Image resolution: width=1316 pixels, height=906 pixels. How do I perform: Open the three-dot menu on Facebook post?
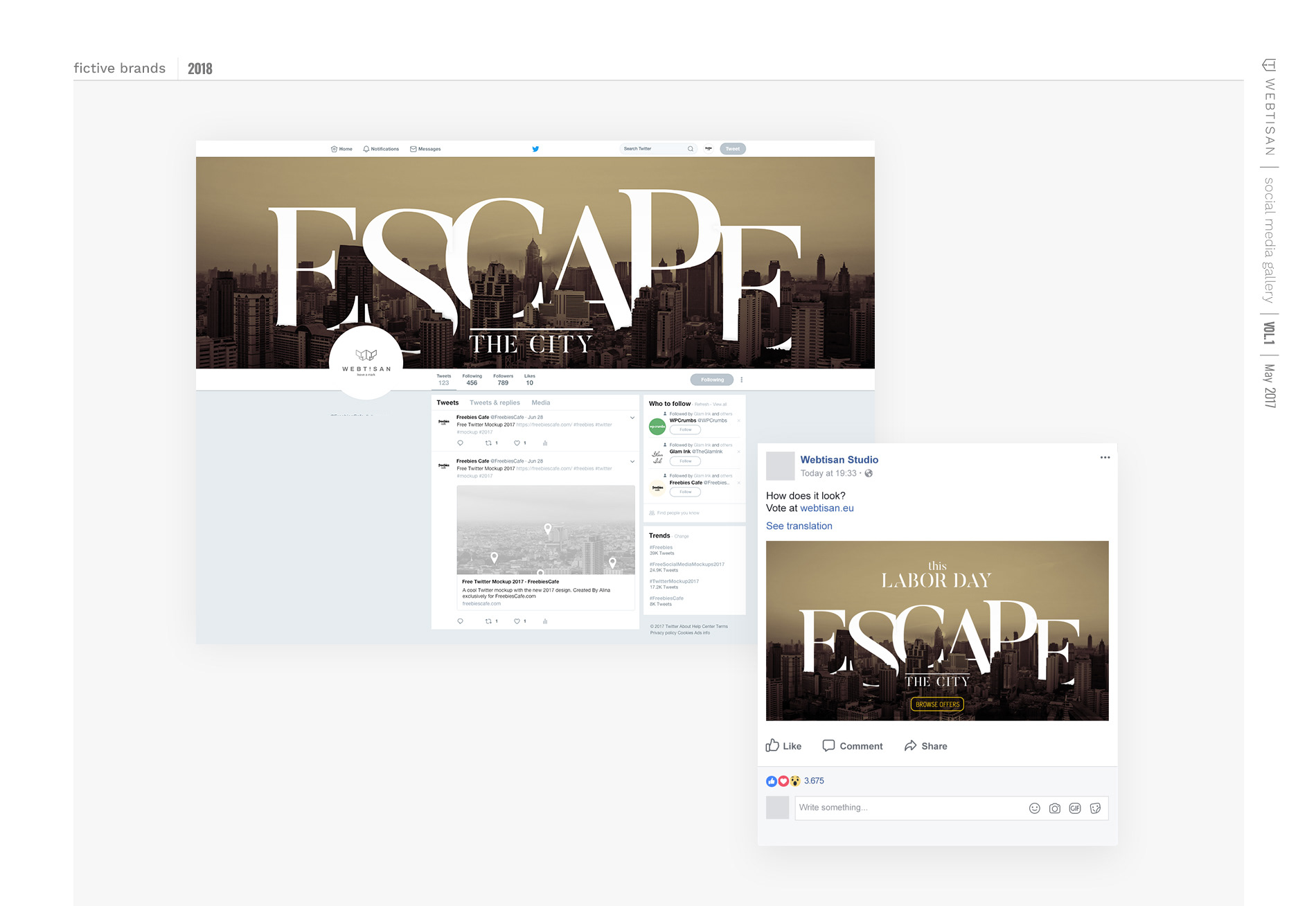1105,458
